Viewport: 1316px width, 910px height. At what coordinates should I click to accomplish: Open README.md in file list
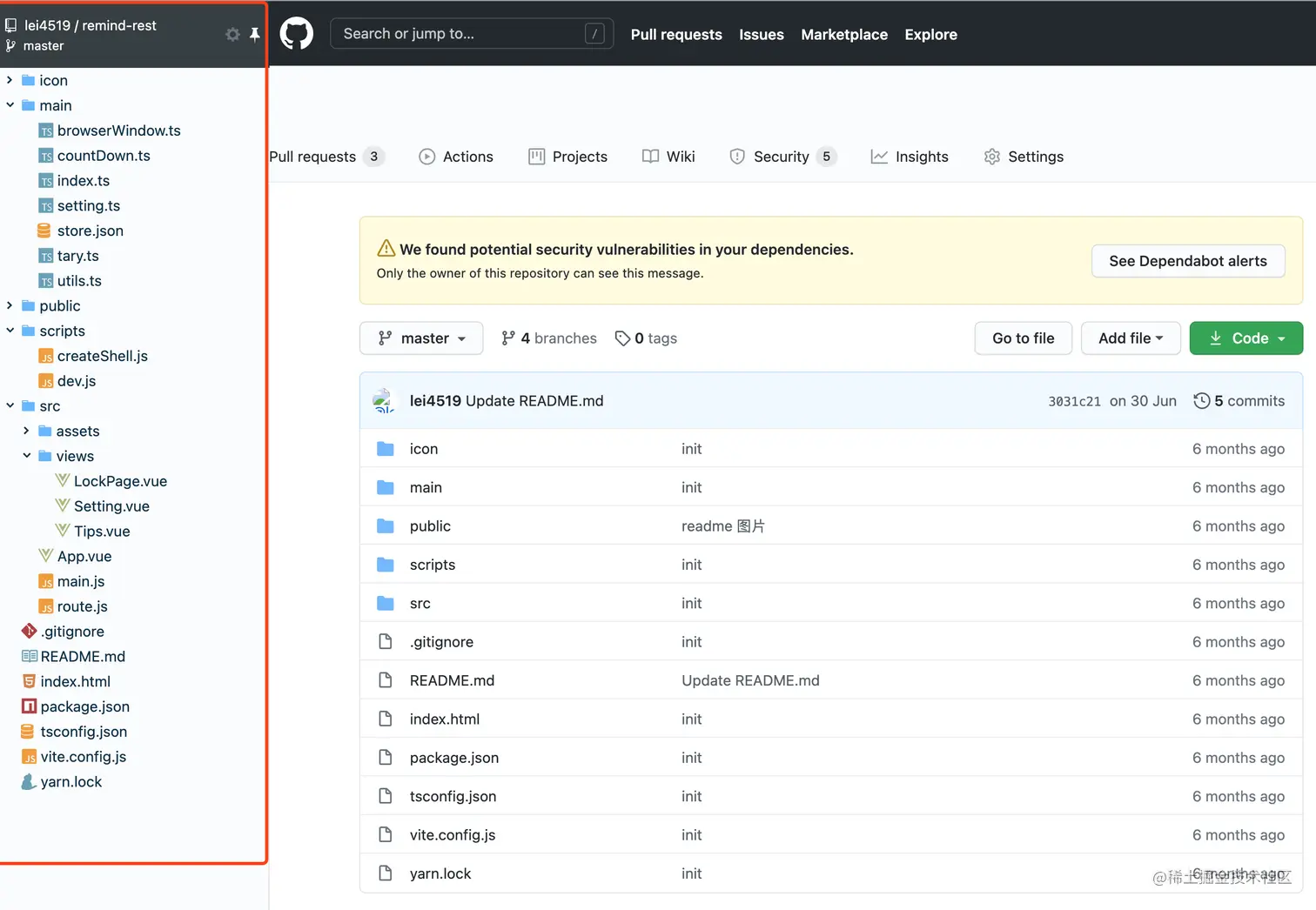coord(452,680)
